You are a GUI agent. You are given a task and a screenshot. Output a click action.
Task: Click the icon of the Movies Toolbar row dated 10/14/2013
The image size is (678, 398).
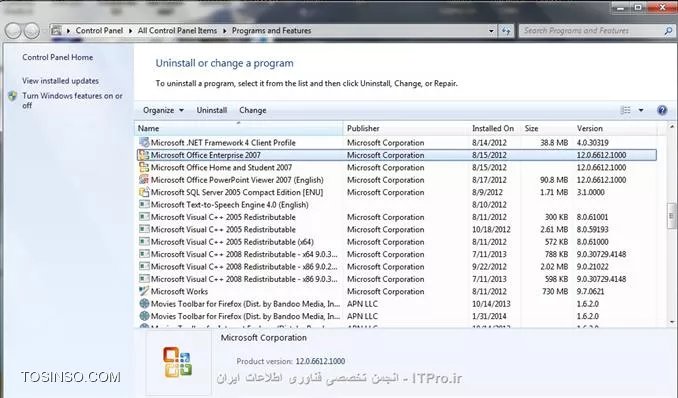point(144,304)
